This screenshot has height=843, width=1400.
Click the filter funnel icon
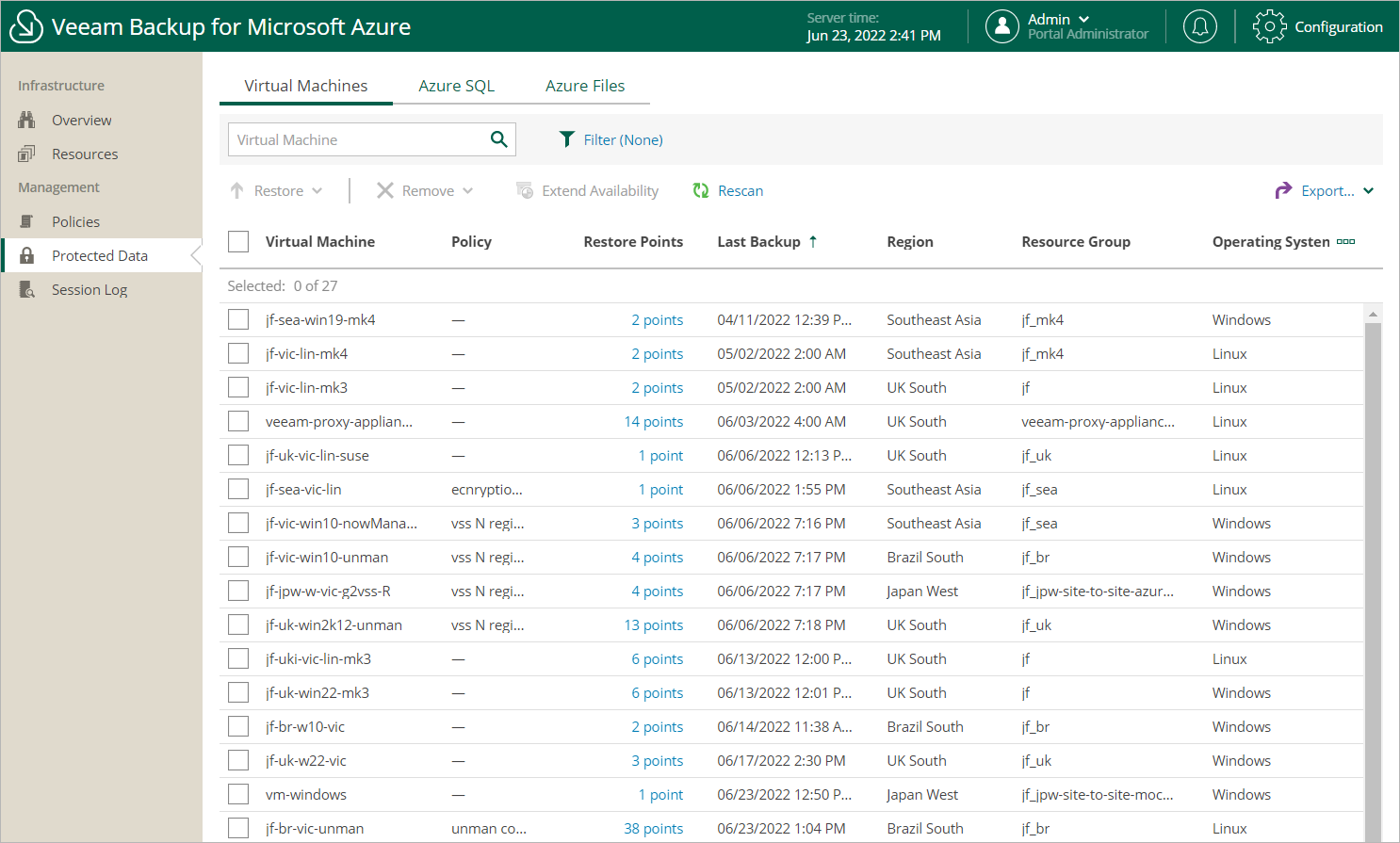point(566,139)
